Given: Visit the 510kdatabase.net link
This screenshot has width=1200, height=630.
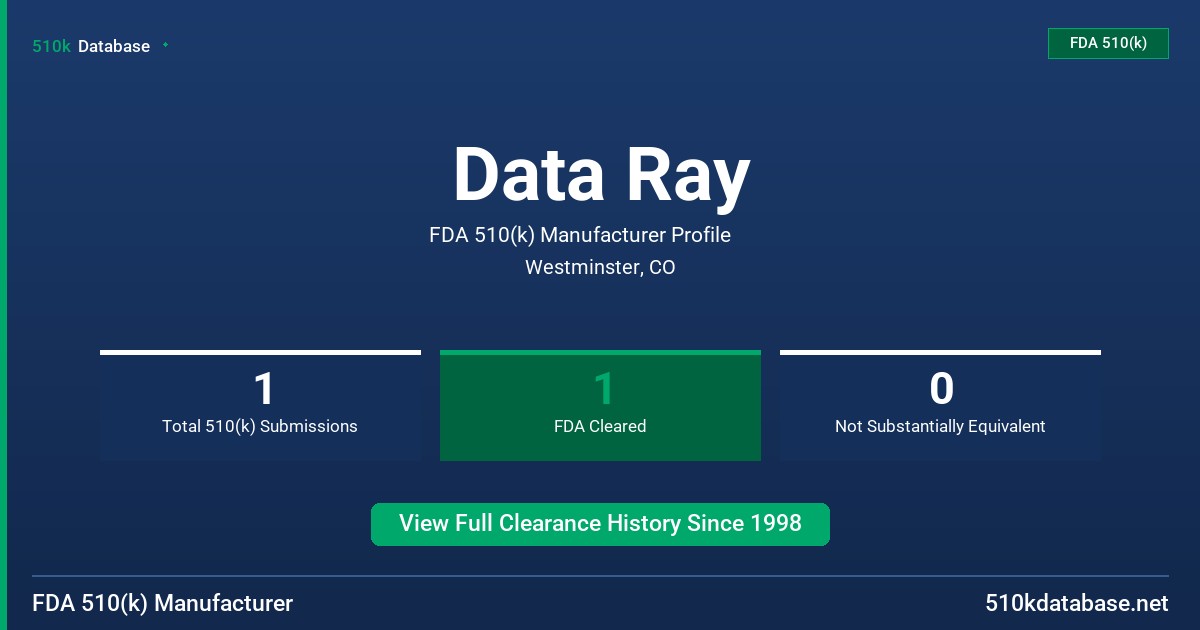Looking at the screenshot, I should click(x=1076, y=604).
